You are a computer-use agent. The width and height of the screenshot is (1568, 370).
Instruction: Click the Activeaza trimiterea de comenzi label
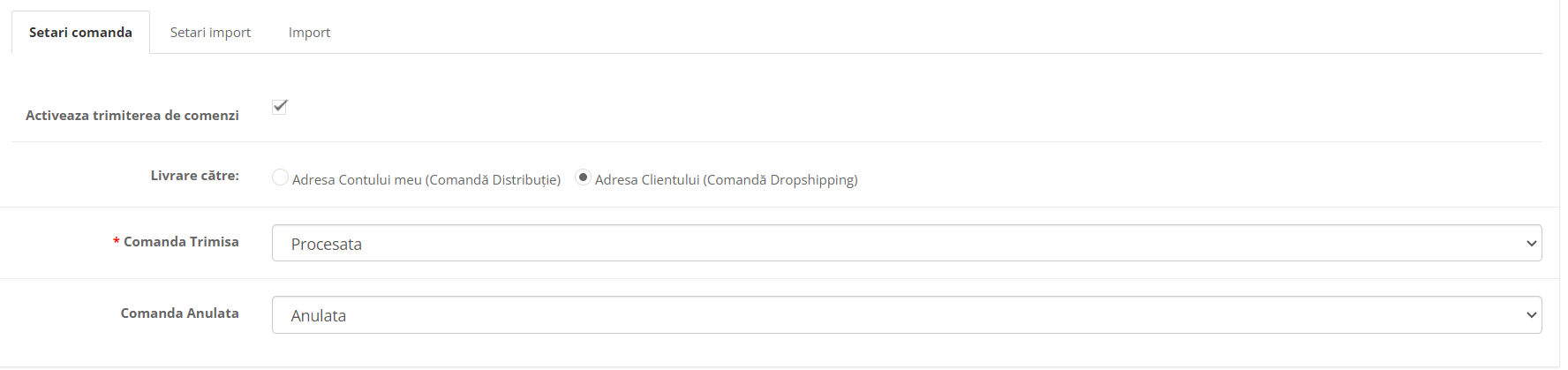132,116
